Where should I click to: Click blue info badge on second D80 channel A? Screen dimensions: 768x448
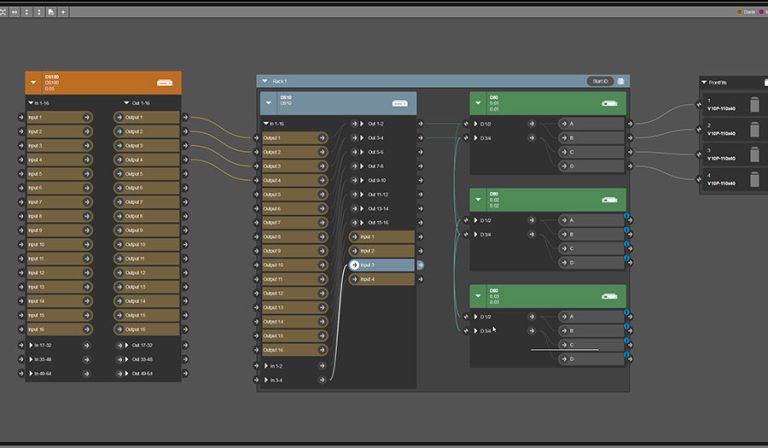(626, 216)
